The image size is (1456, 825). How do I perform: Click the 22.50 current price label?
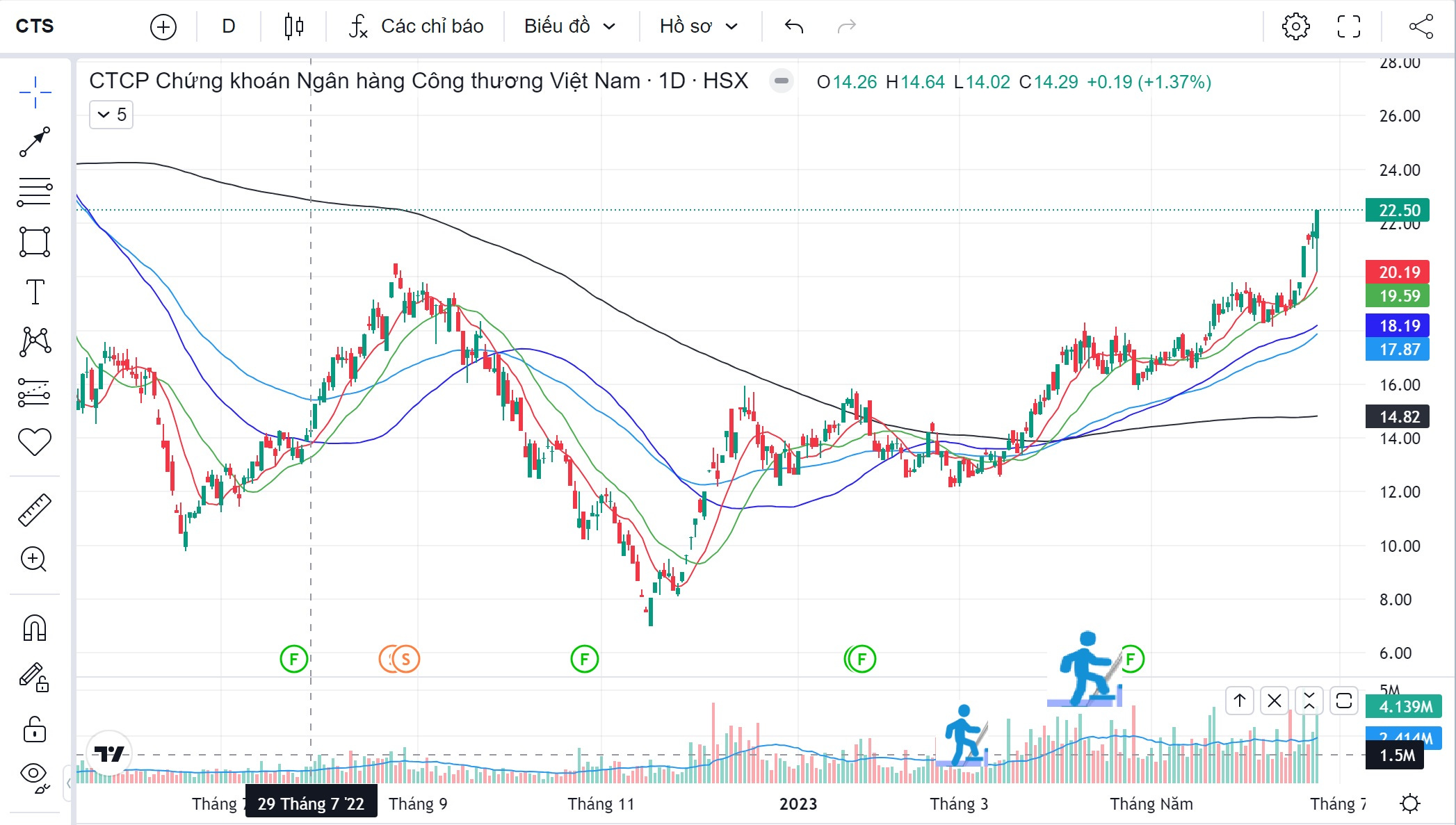tap(1398, 210)
